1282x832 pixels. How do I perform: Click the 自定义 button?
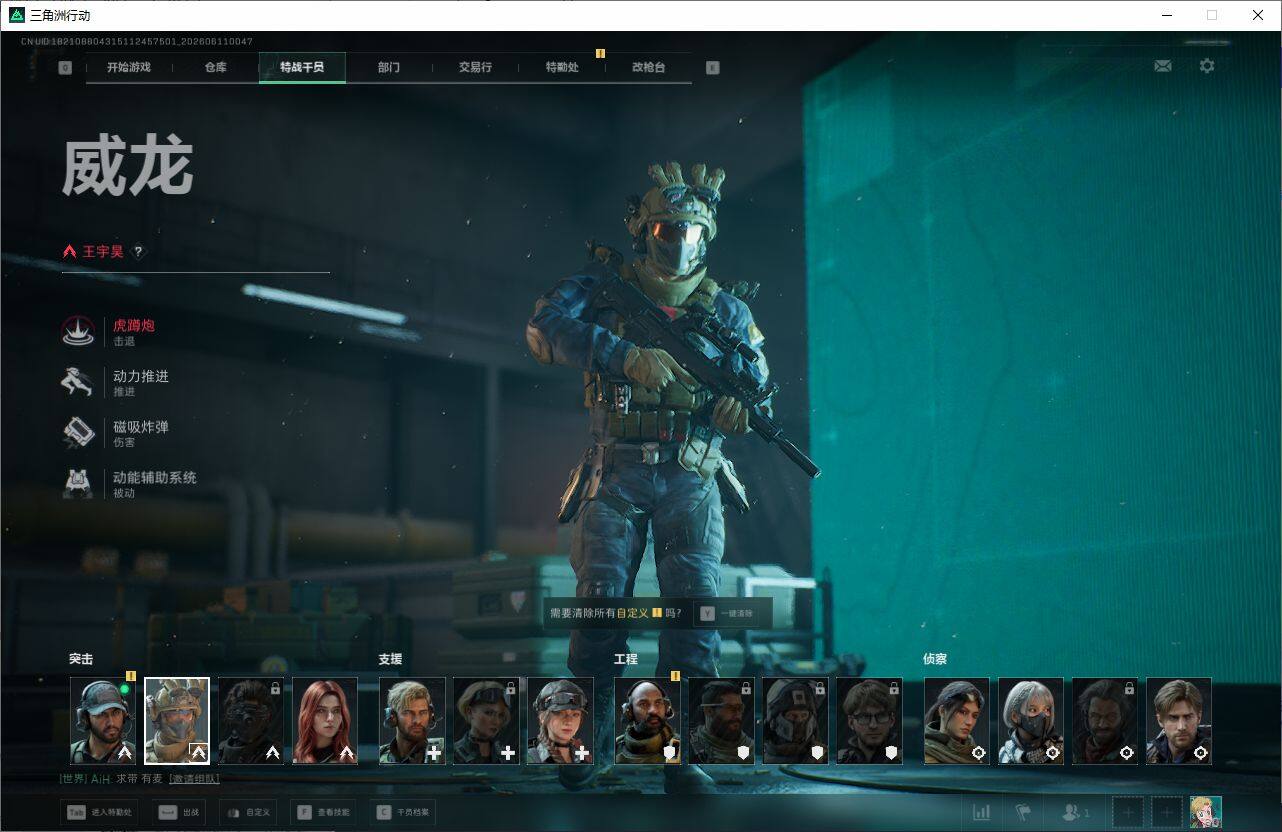246,812
